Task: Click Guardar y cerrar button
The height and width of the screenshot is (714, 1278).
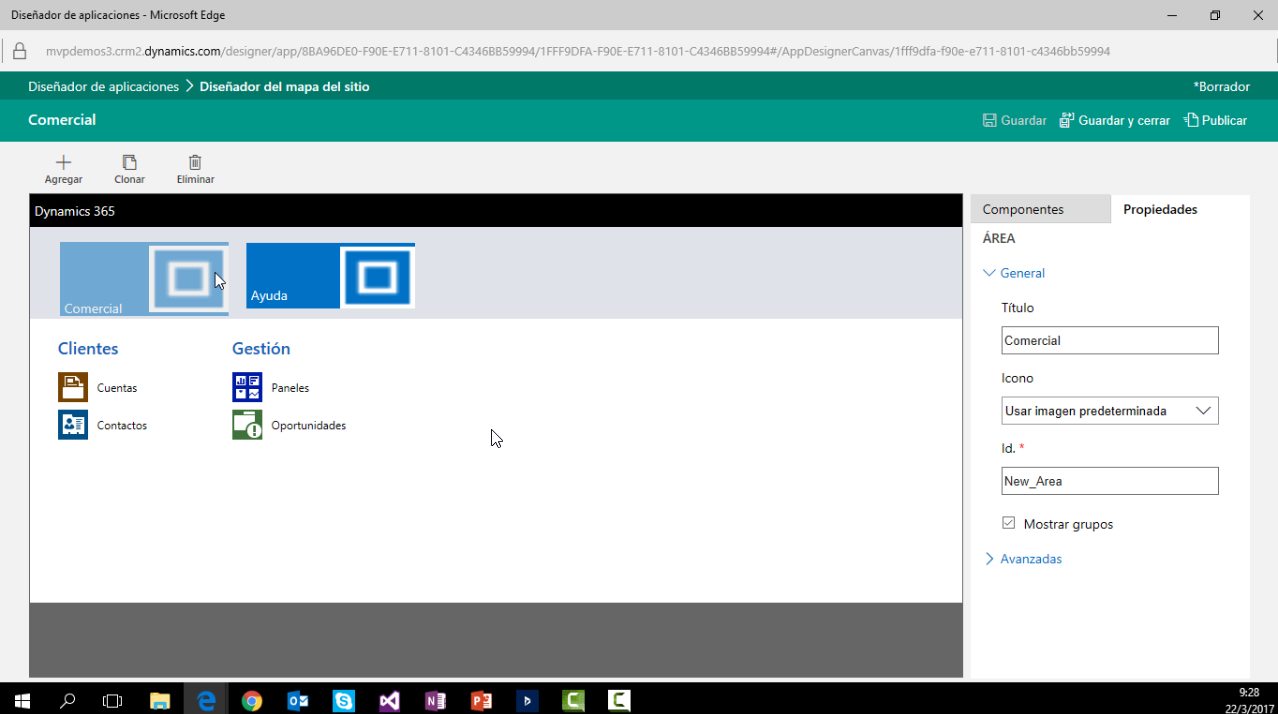Action: (x=1115, y=120)
